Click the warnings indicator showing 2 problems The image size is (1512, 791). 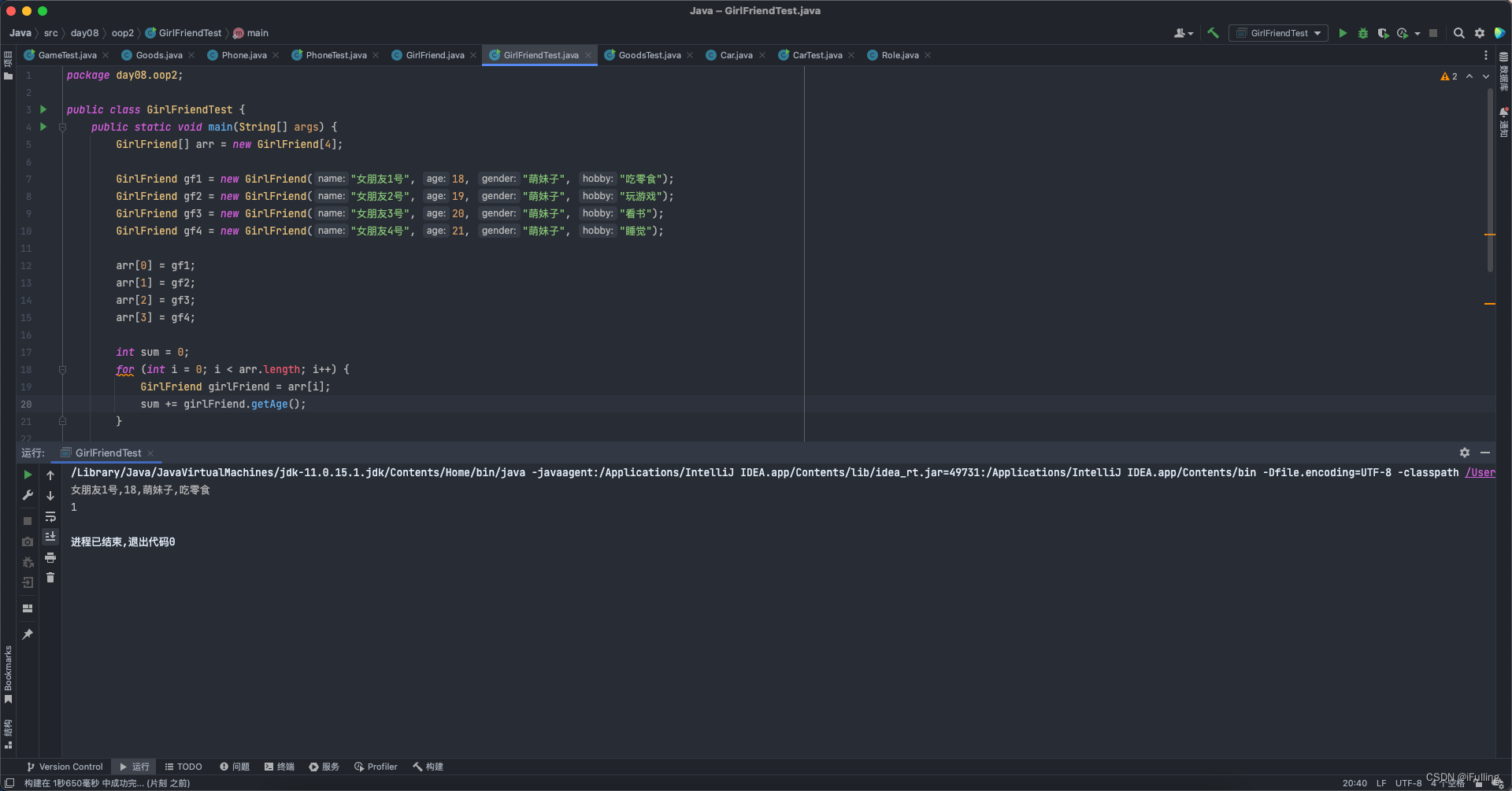(1449, 76)
